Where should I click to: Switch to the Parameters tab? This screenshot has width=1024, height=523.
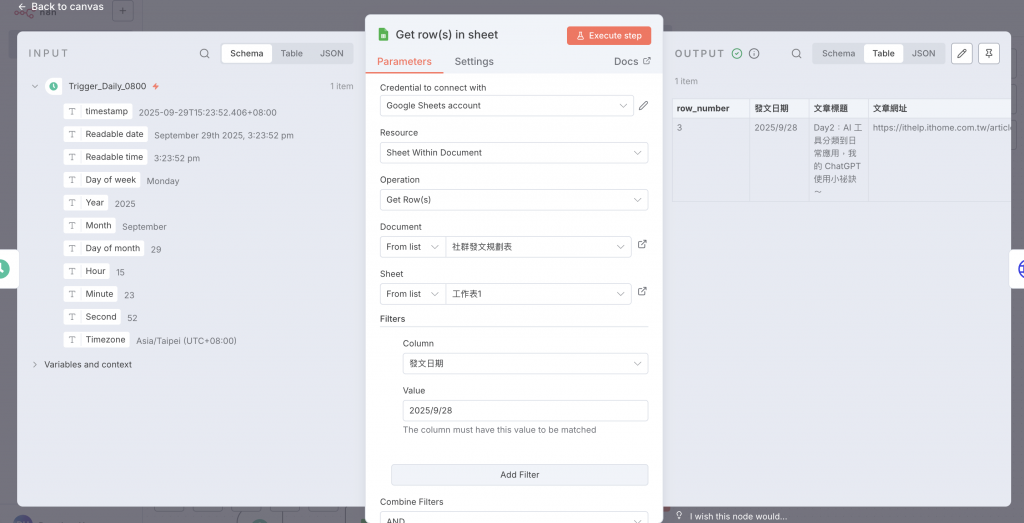[x=404, y=61]
